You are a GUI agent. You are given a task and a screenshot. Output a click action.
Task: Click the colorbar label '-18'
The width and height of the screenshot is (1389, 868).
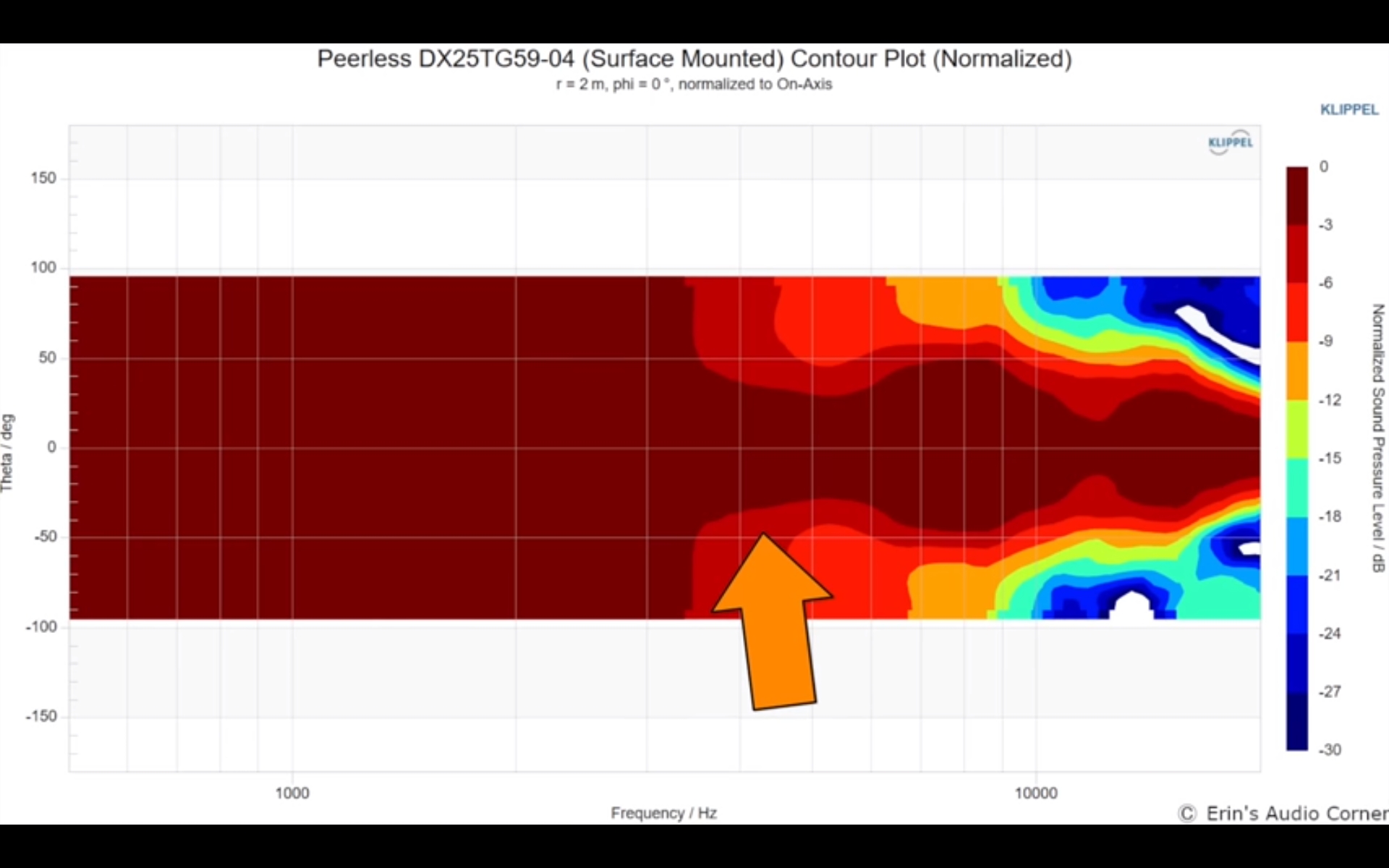[x=1330, y=516]
